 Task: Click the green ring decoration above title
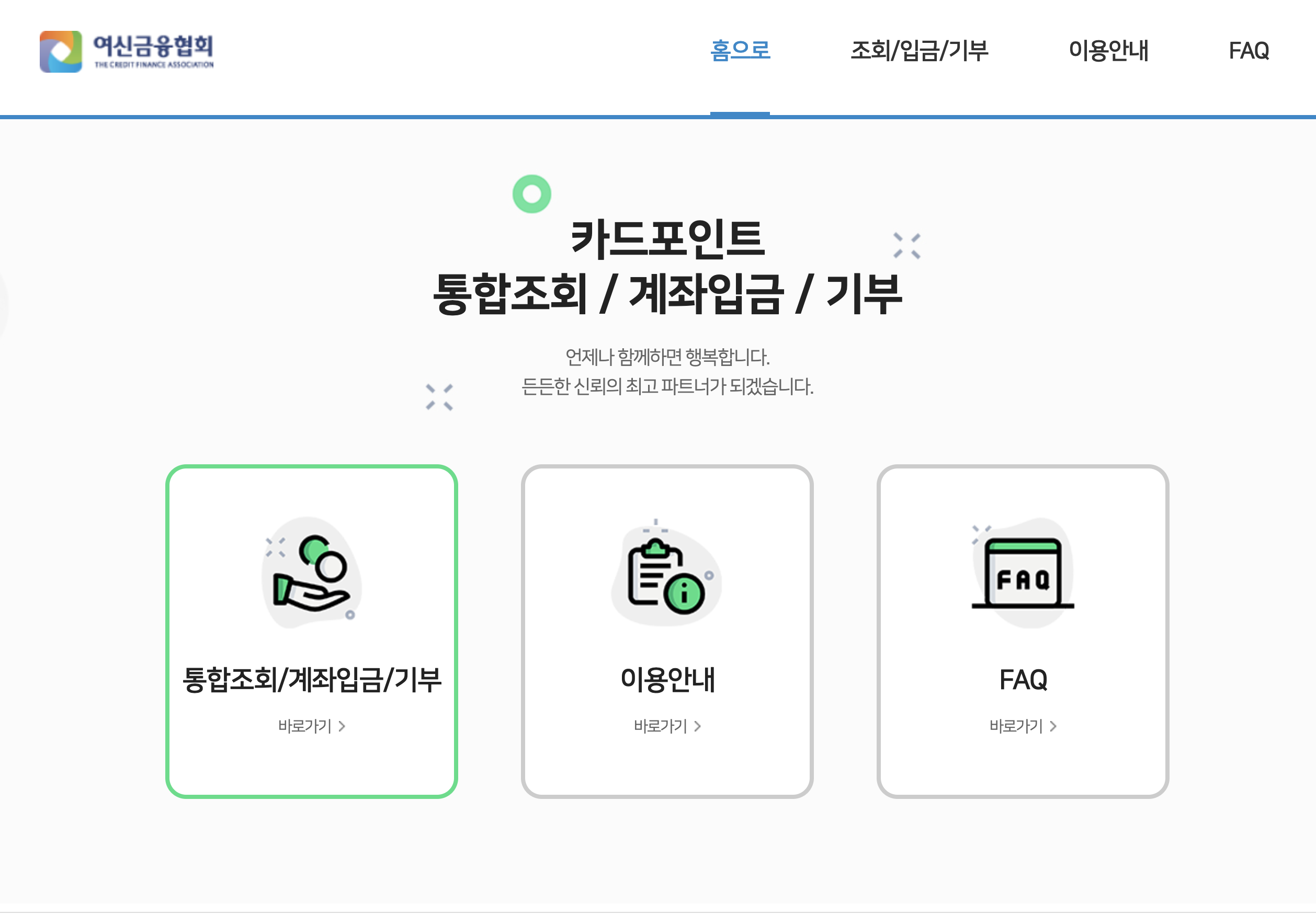[x=531, y=193]
